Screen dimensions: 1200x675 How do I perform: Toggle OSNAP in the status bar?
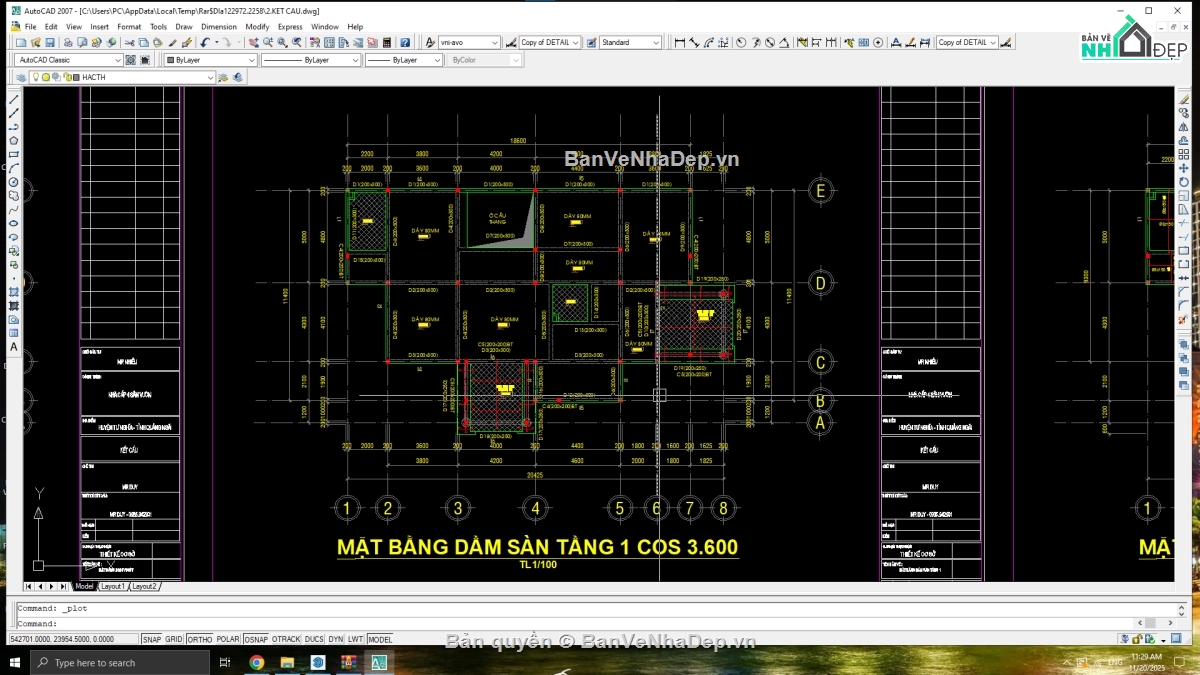[x=256, y=639]
